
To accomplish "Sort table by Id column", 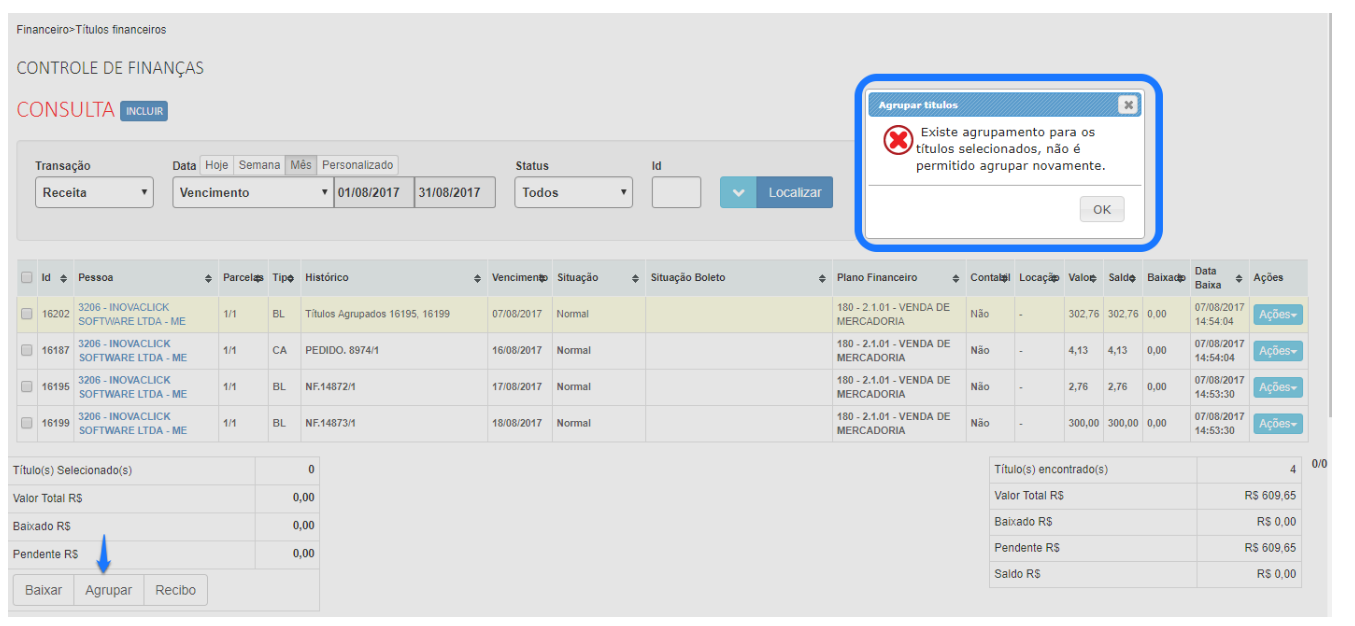I will (x=64, y=278).
